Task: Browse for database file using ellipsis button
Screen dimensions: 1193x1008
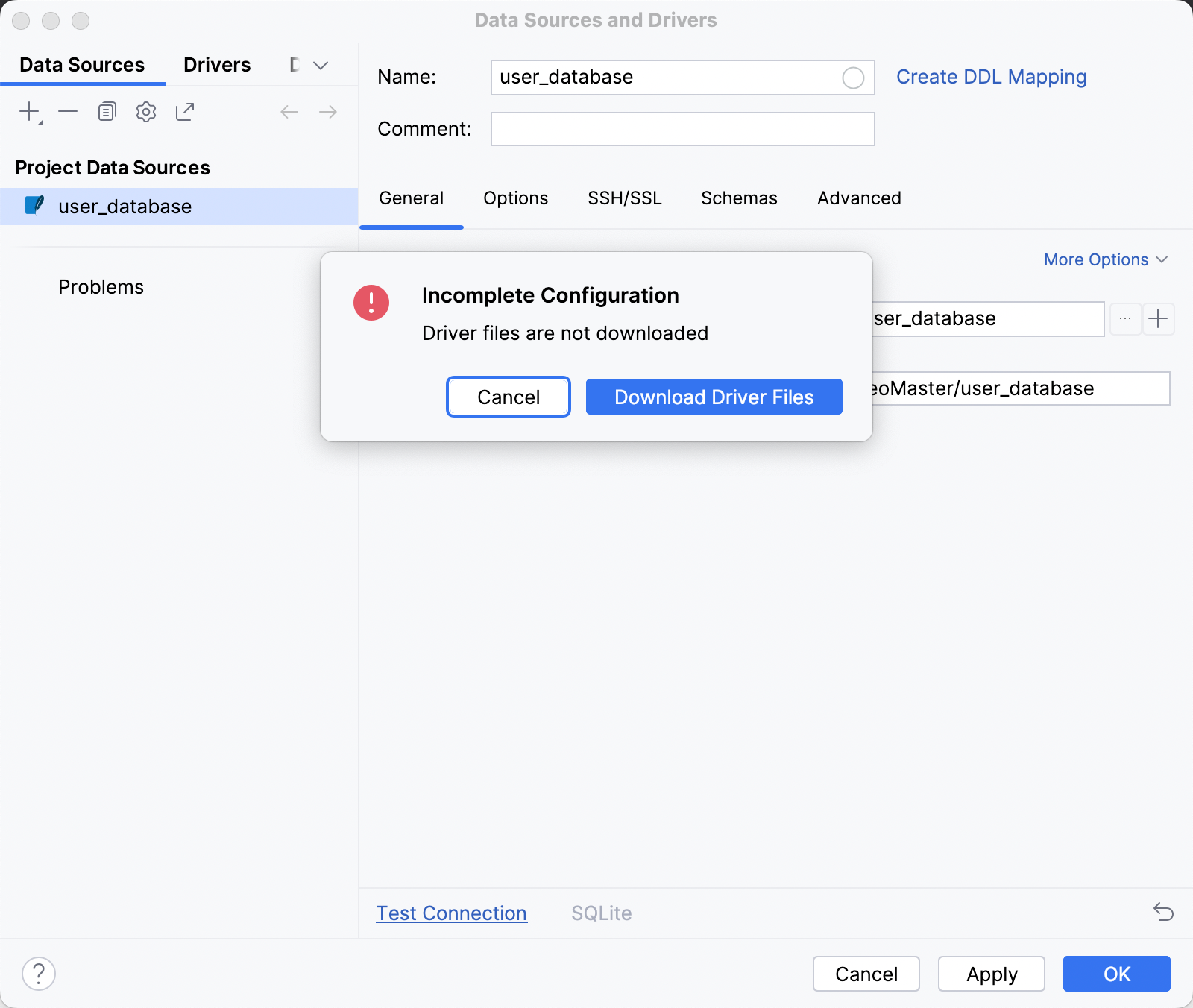Action: click(x=1125, y=318)
